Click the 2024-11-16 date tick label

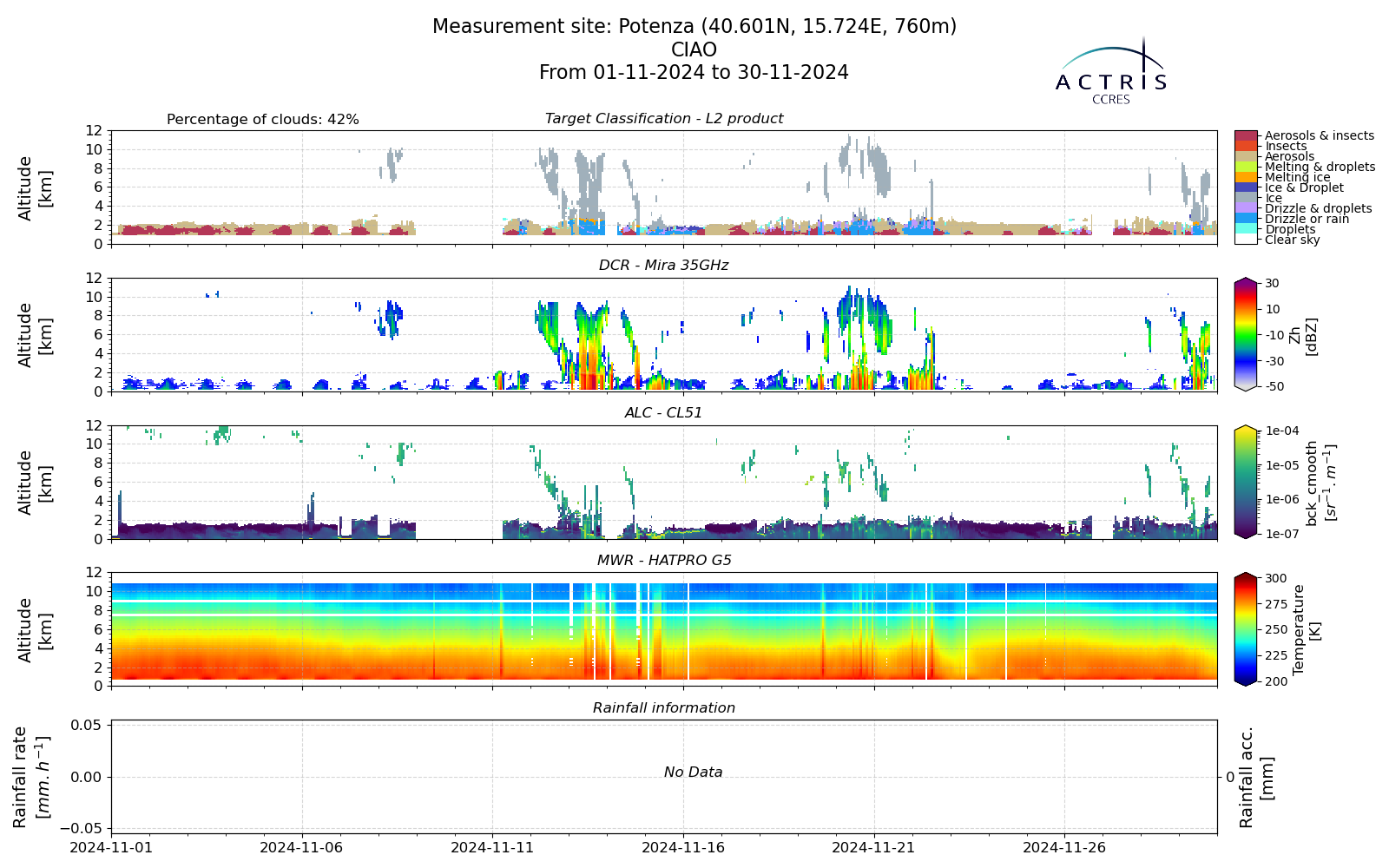683,847
